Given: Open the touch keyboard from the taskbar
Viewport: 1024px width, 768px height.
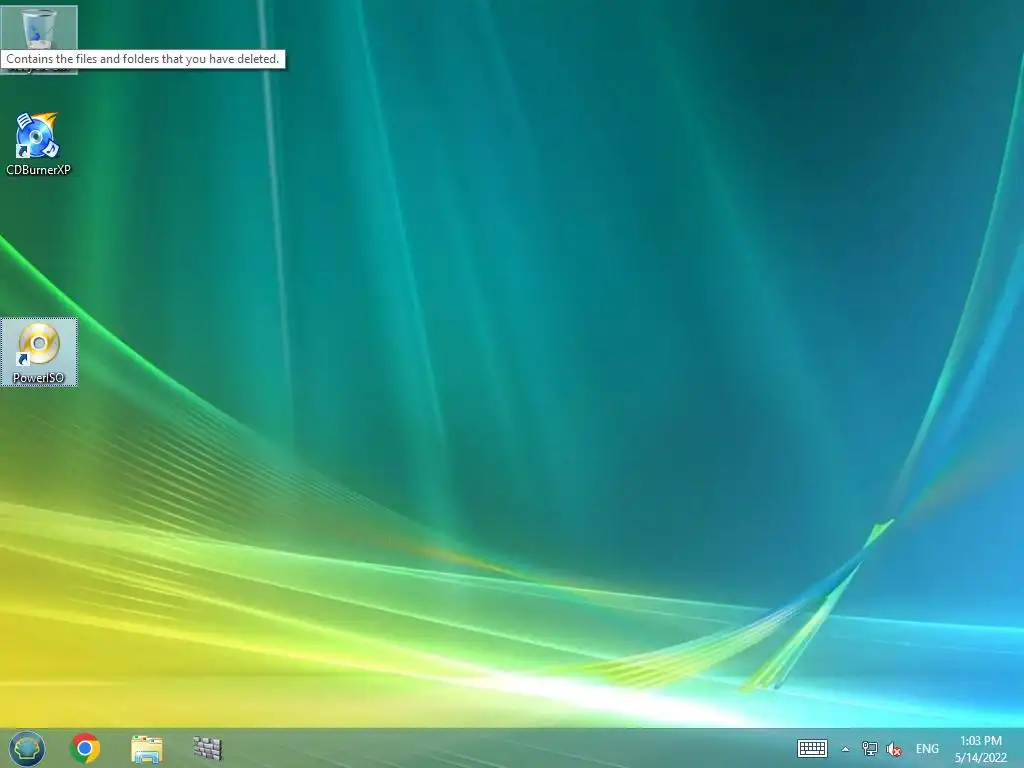Looking at the screenshot, I should point(812,748).
